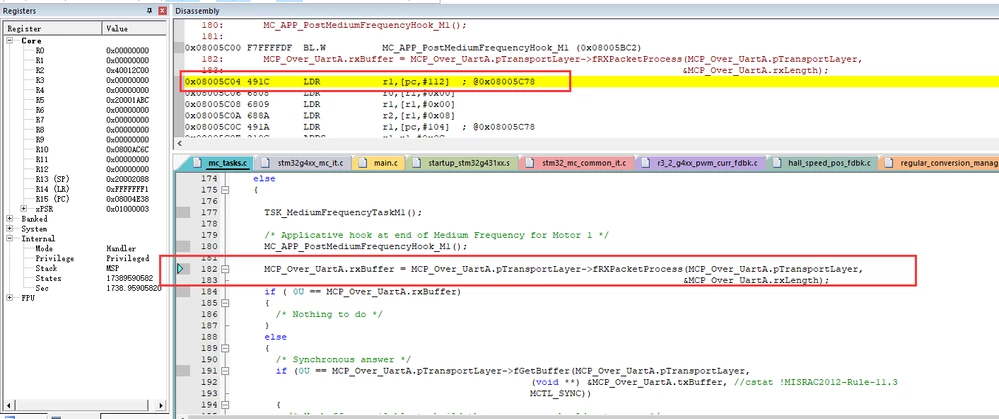Expand the xPSR register node
The width and height of the screenshot is (999, 419).
coord(24,209)
